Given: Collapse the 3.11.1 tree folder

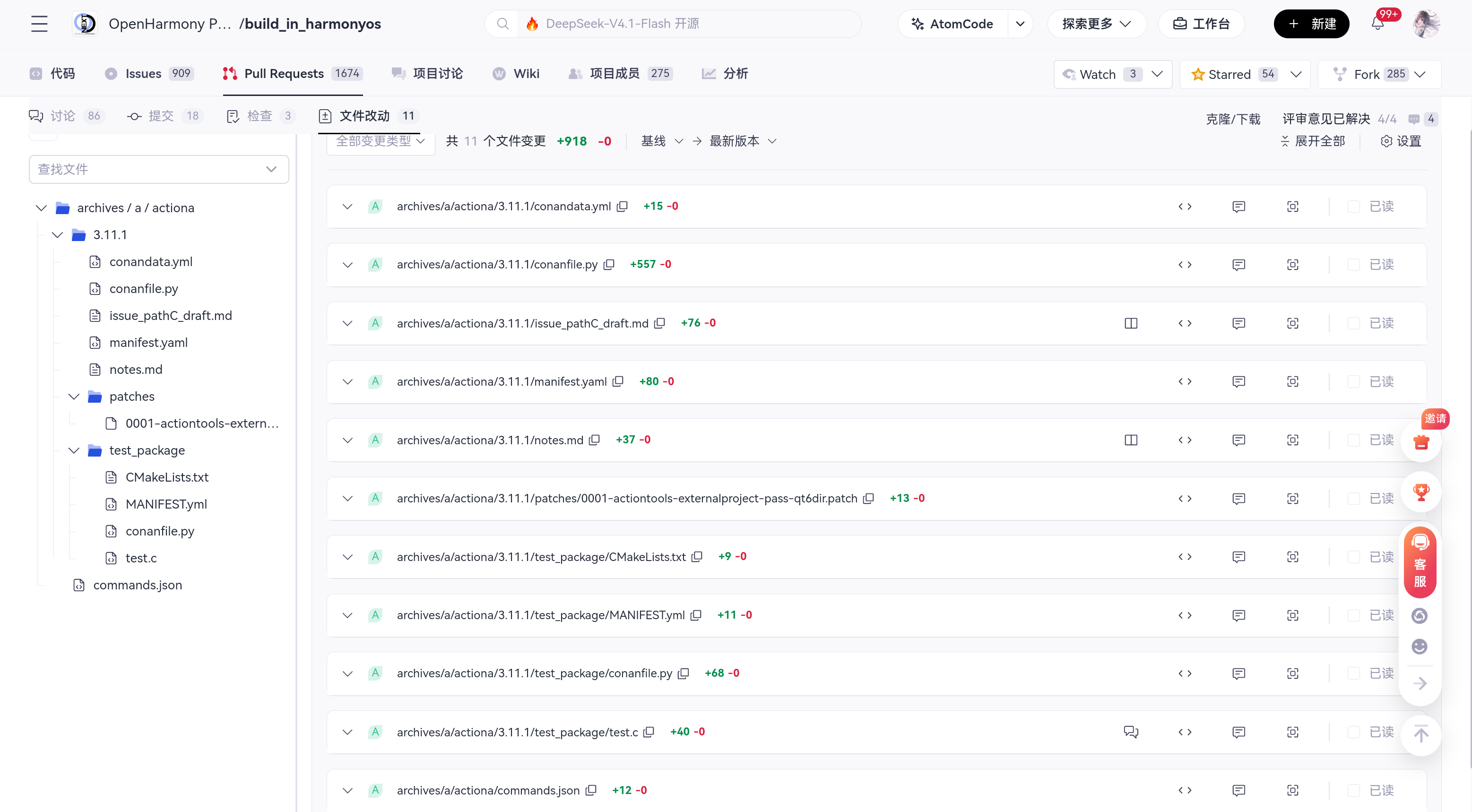Looking at the screenshot, I should coord(57,235).
